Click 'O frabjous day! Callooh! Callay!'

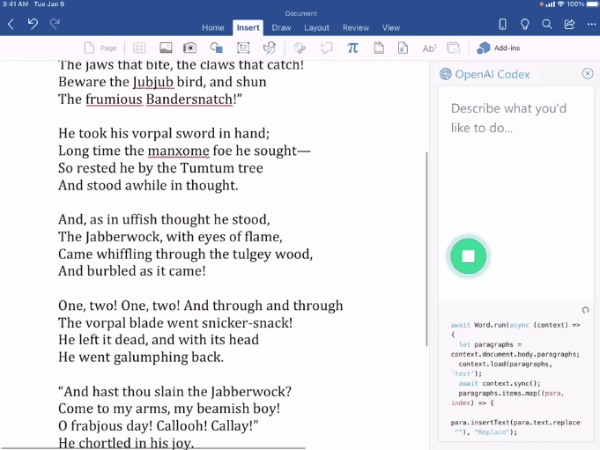click(158, 426)
